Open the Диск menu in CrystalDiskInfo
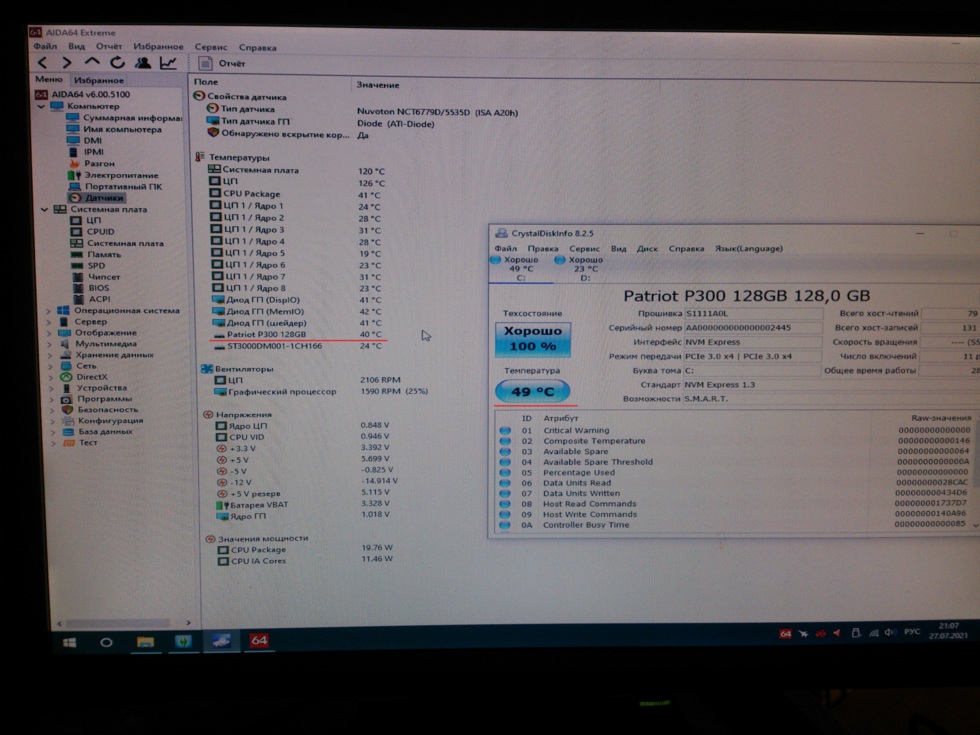980x735 pixels. (647, 248)
